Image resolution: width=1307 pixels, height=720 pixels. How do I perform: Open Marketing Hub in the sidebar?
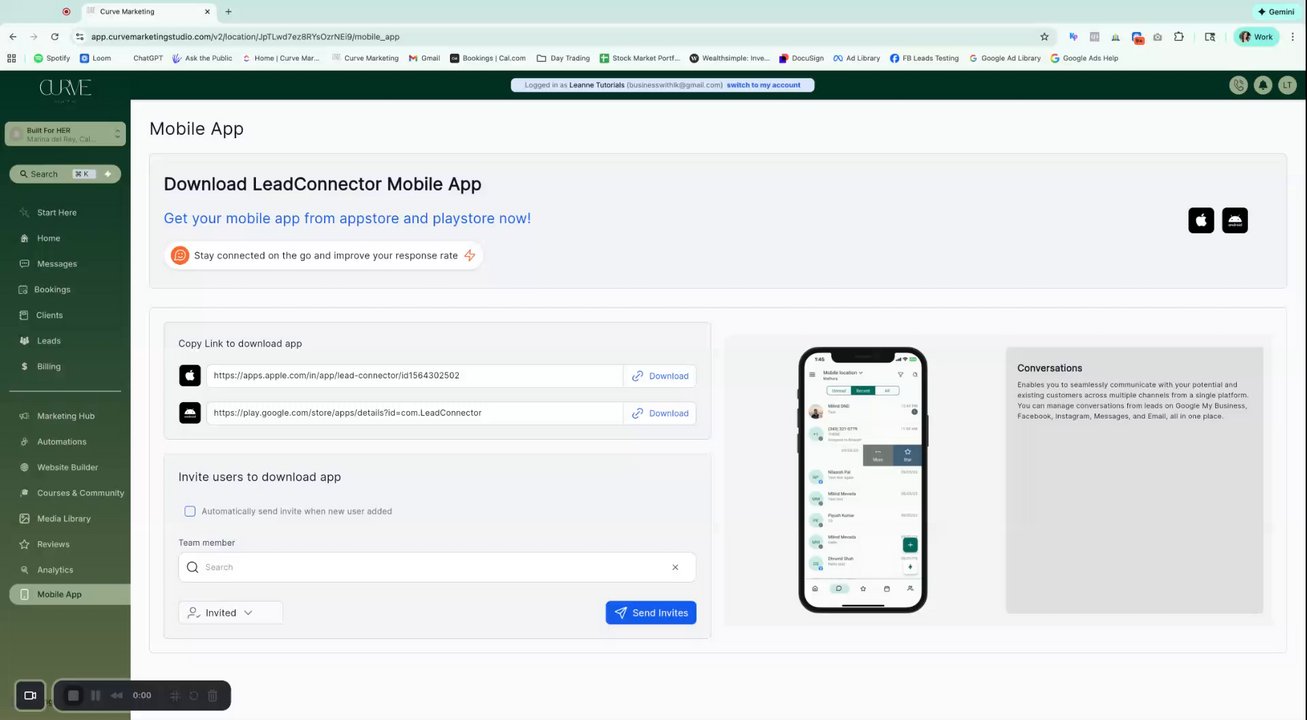tap(65, 416)
